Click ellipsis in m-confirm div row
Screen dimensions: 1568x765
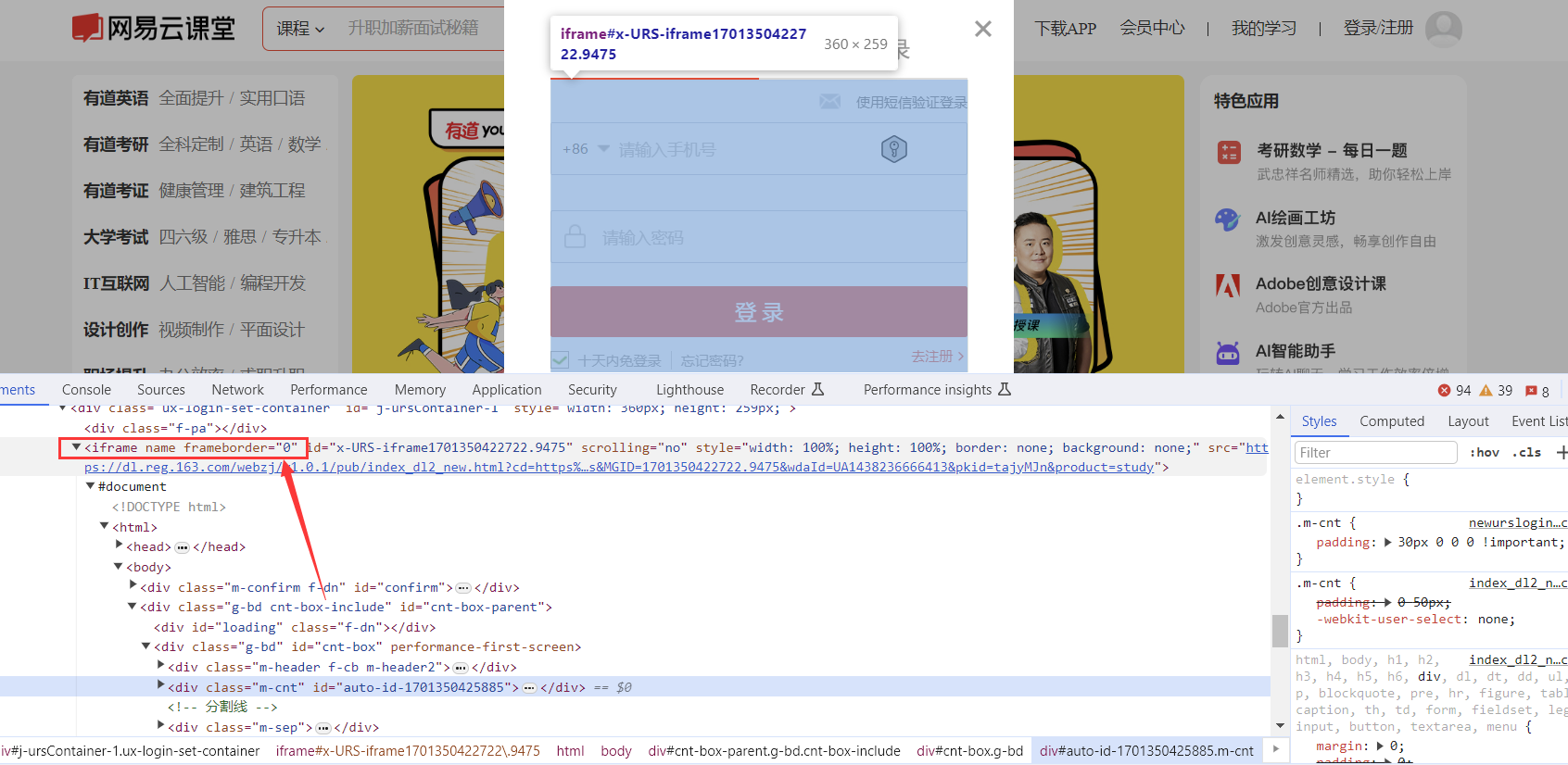463,588
